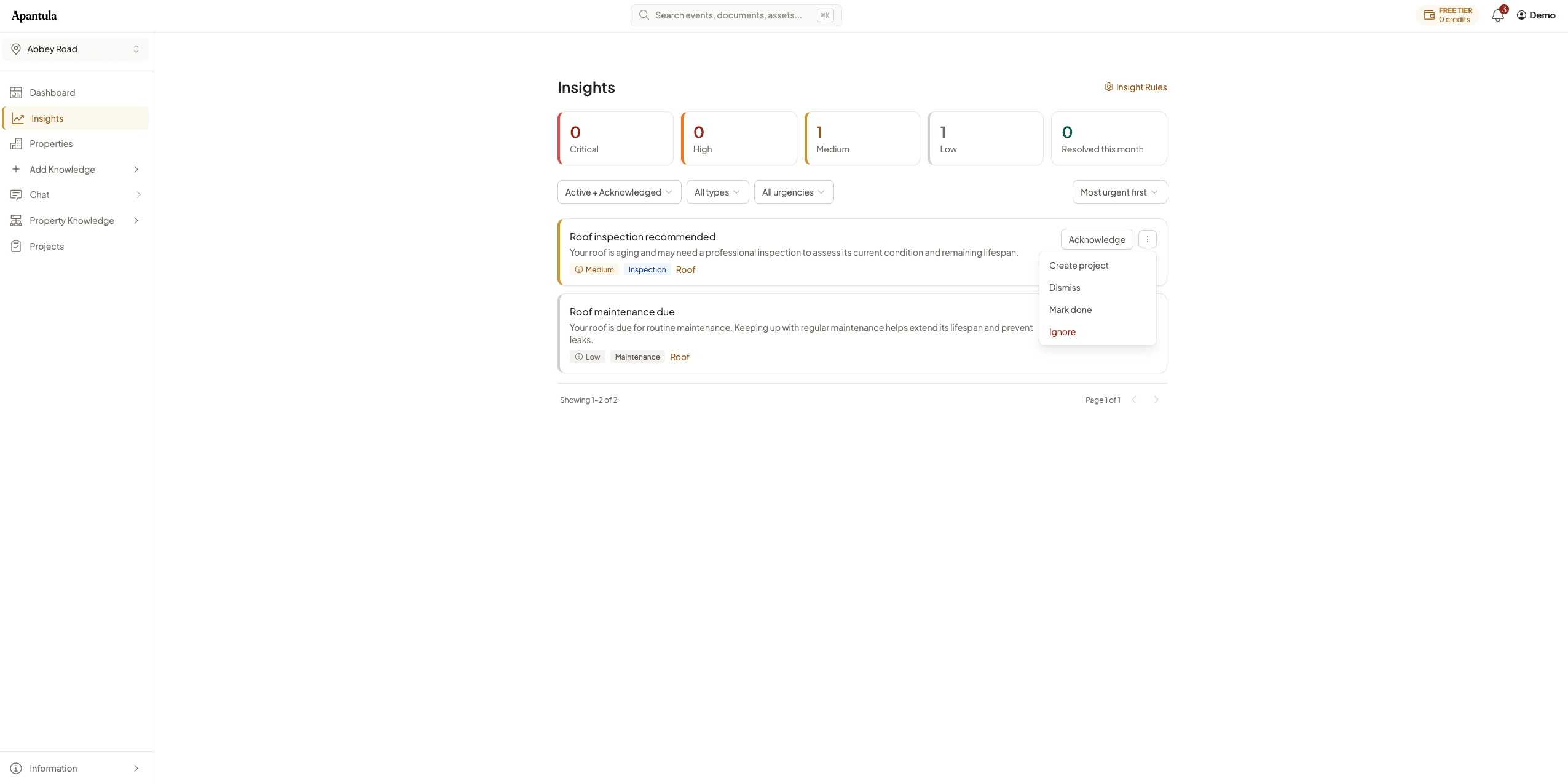This screenshot has height=784, width=1568.
Task: Click the Demo user account icon
Action: click(1521, 15)
